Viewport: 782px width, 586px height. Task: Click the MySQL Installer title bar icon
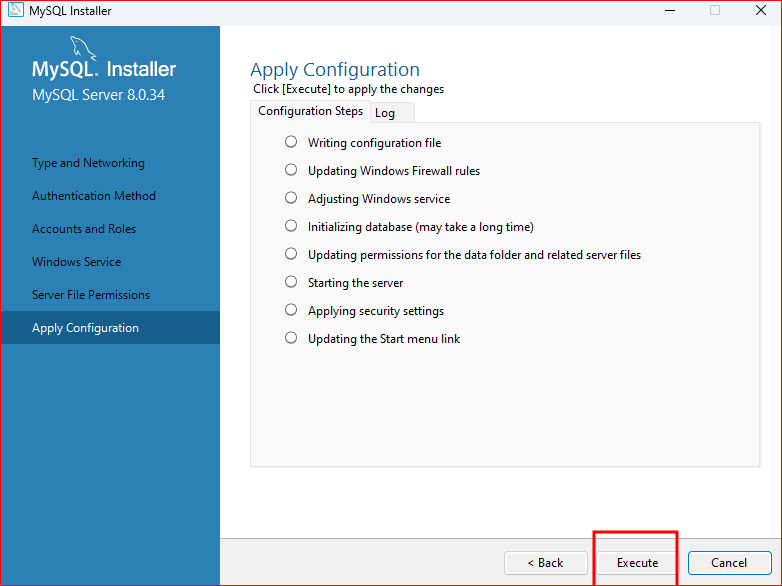point(15,10)
